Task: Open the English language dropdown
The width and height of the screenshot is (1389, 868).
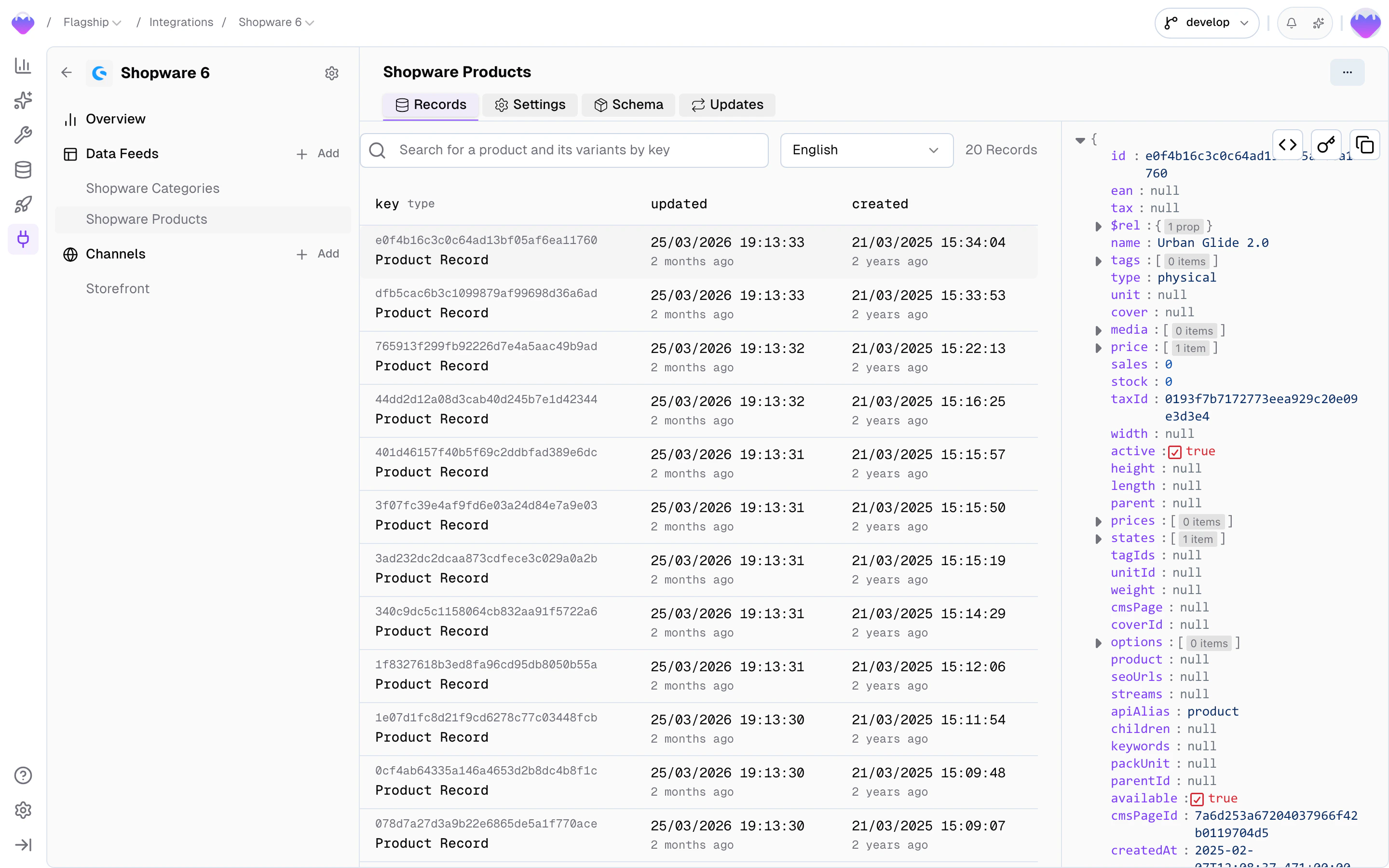Action: coord(867,150)
